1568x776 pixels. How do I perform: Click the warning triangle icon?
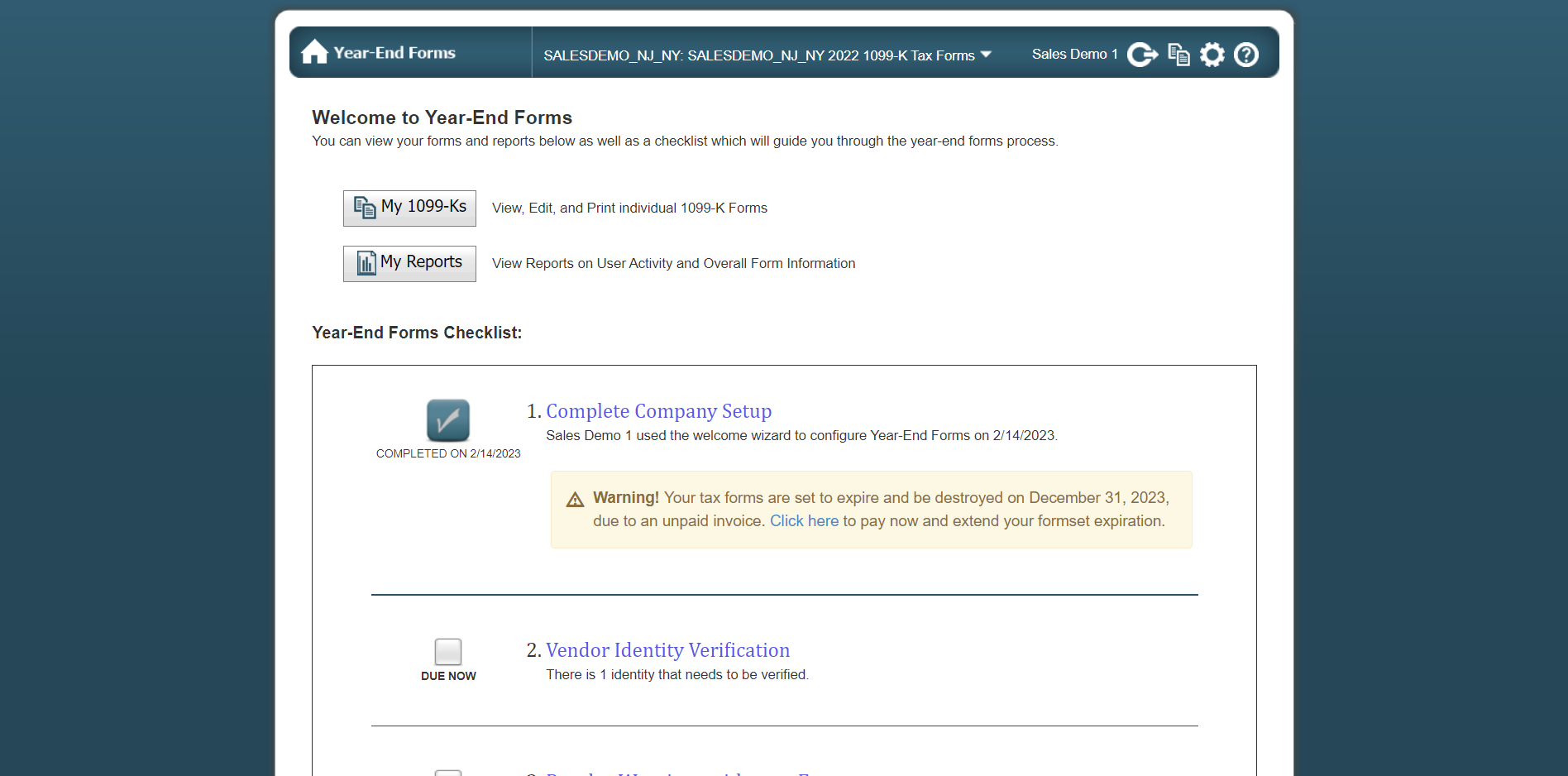(575, 500)
